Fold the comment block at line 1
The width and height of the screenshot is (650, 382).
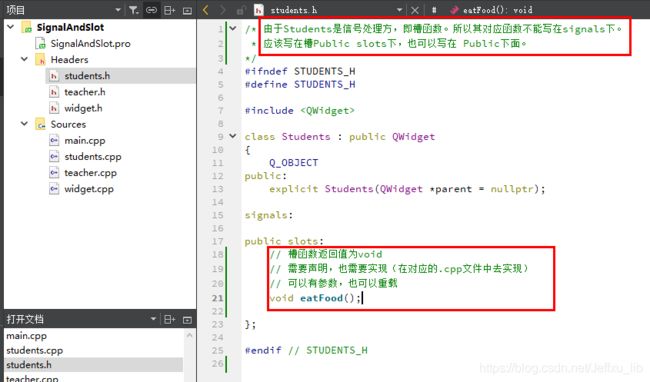click(233, 28)
